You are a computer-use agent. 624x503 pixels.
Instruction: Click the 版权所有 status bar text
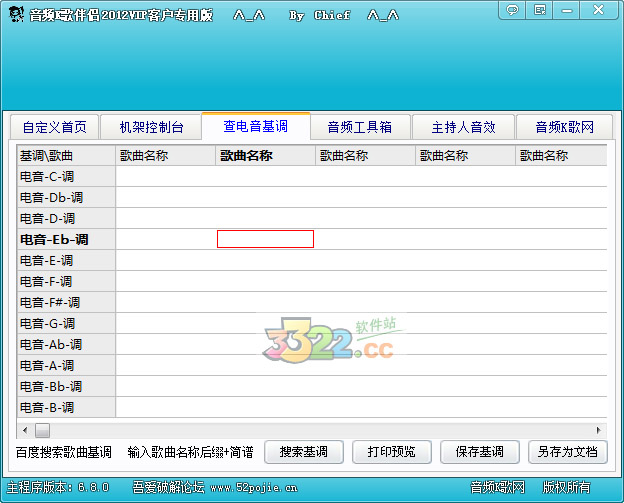567,487
